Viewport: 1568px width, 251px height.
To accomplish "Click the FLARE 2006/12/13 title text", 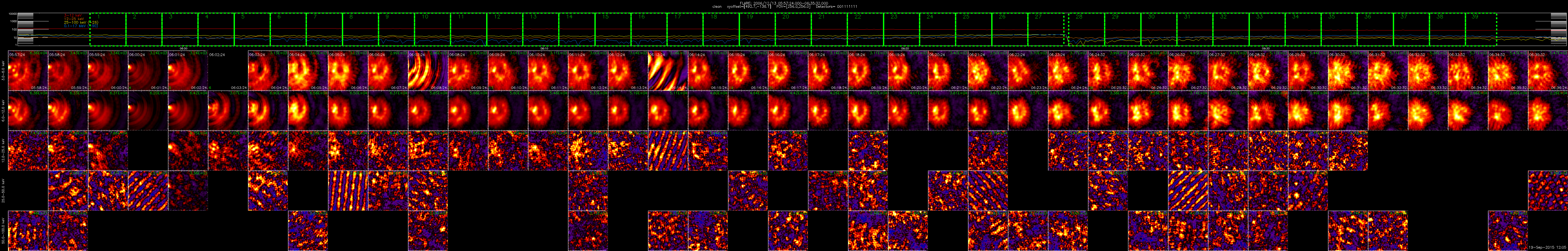I will coord(783,2).
